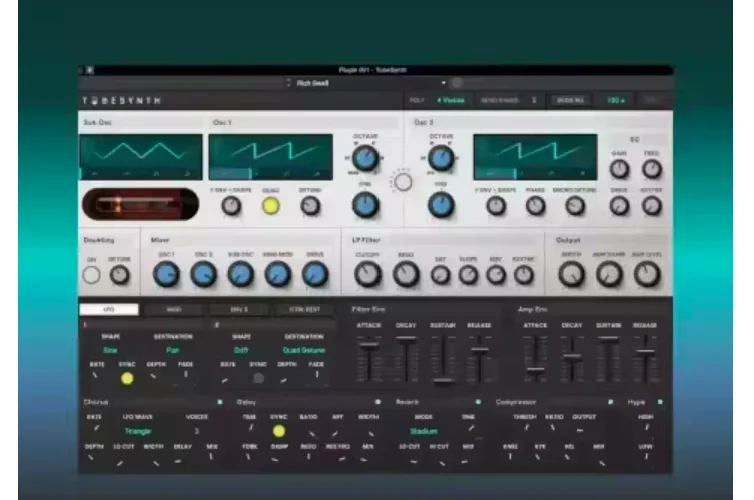Open the Rich Swell preset dropdown
Screen dimensions: 754x500
point(366,83)
